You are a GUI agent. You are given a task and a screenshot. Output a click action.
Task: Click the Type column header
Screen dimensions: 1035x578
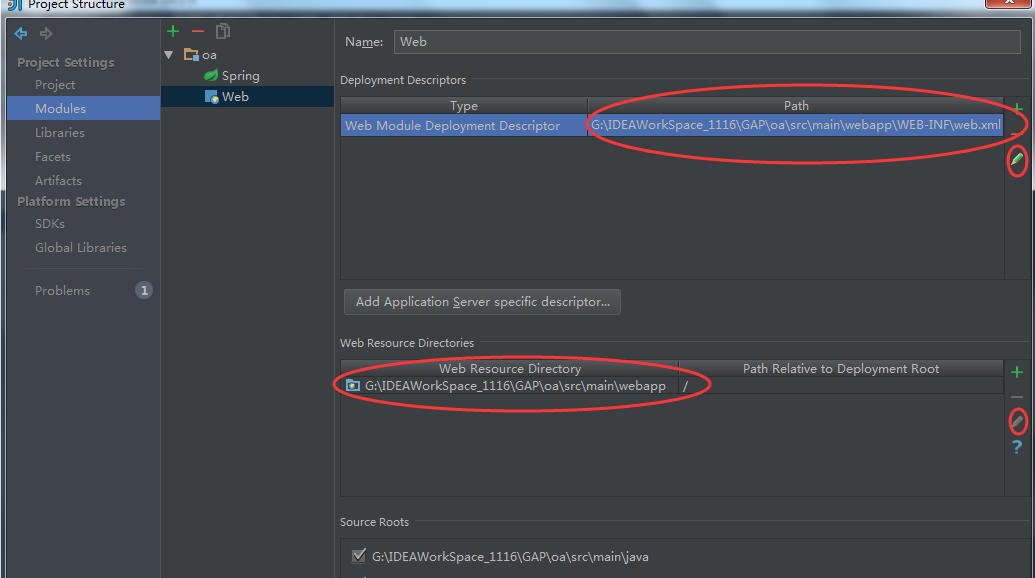(x=464, y=106)
